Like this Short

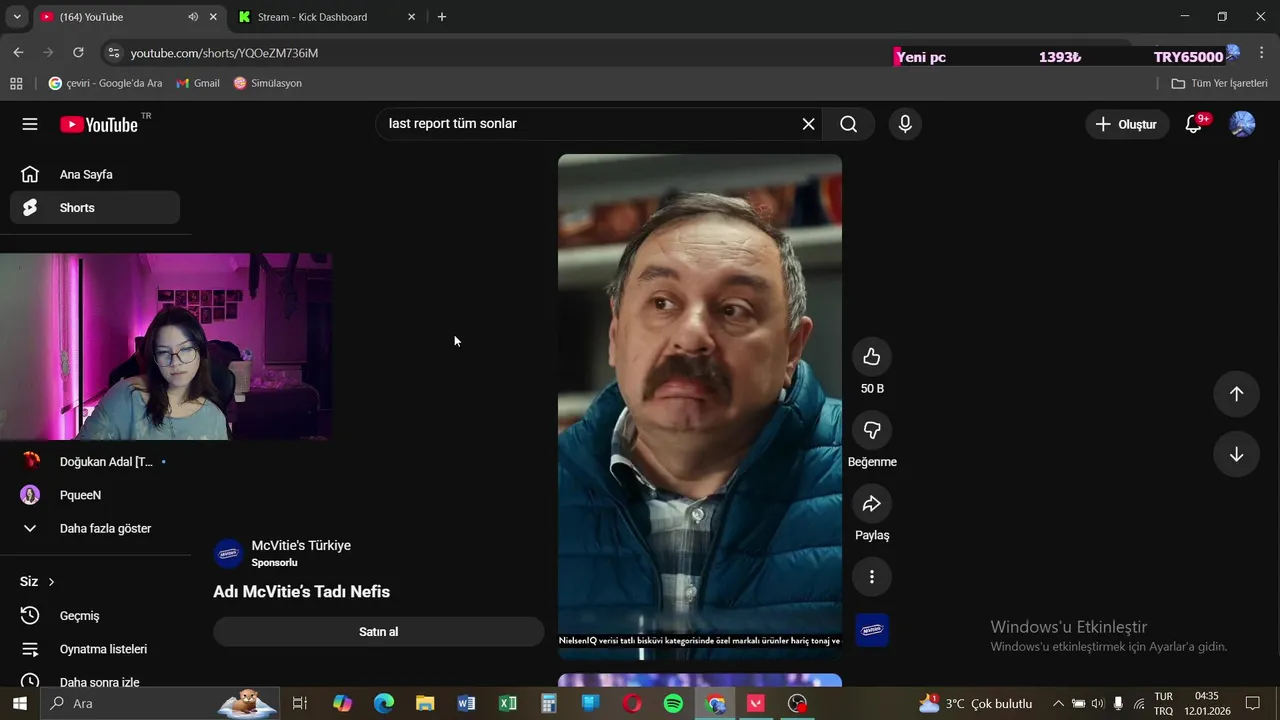872,357
